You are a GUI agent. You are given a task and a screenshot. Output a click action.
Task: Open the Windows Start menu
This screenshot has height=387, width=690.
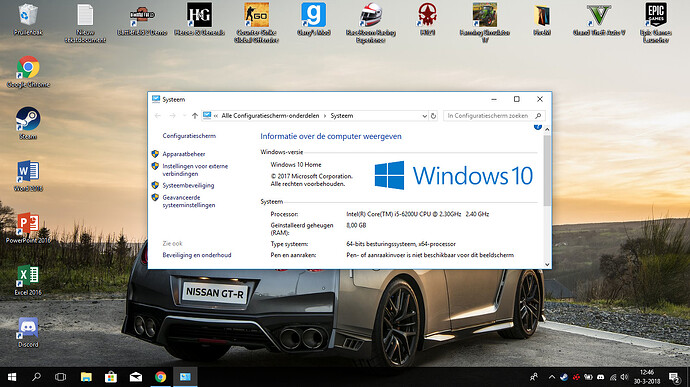[x=12, y=377]
